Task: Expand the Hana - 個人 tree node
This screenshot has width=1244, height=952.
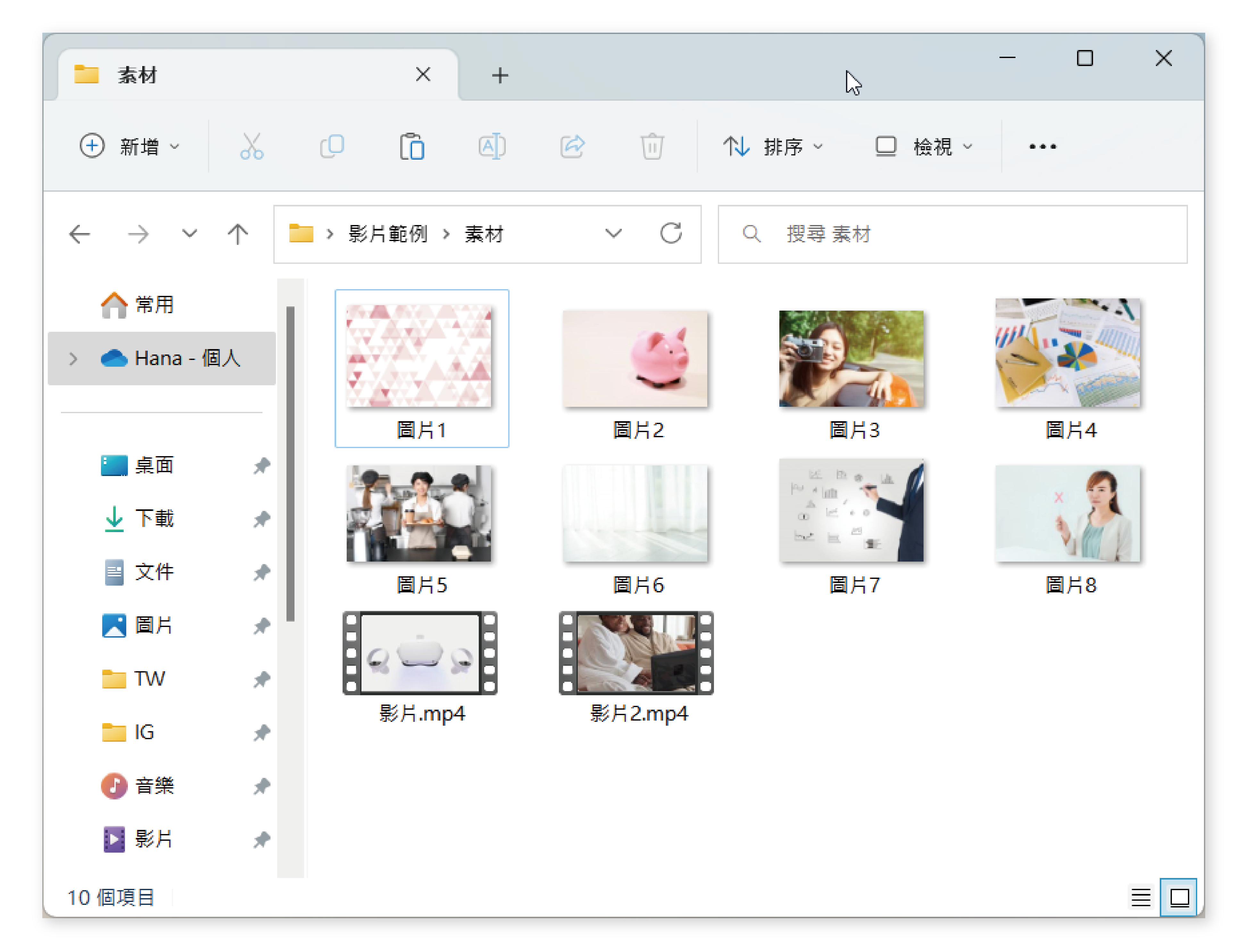Action: [x=73, y=359]
